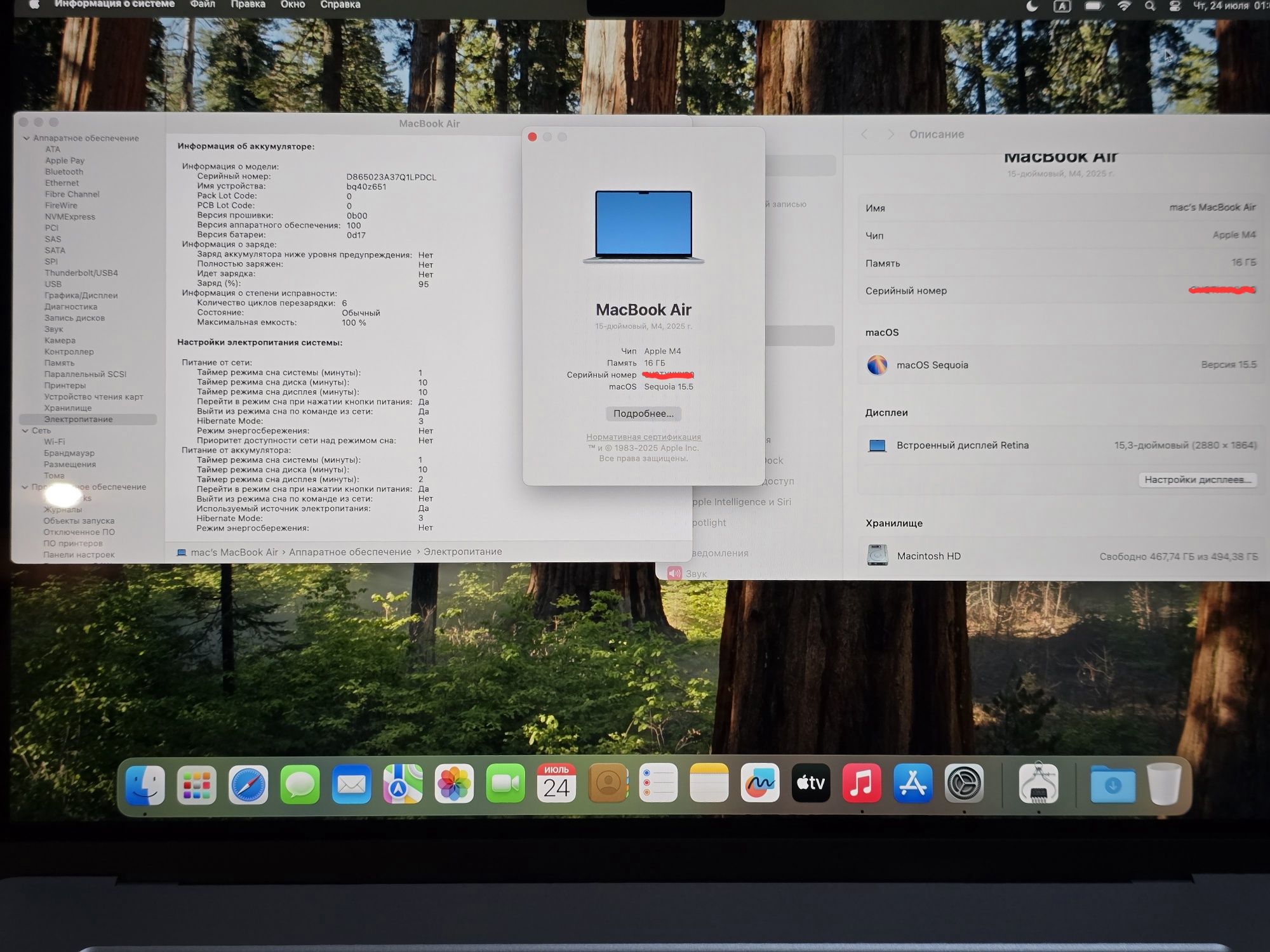Viewport: 1270px width, 952px height.
Task: Open the Информация о системе menu
Action: point(114,4)
